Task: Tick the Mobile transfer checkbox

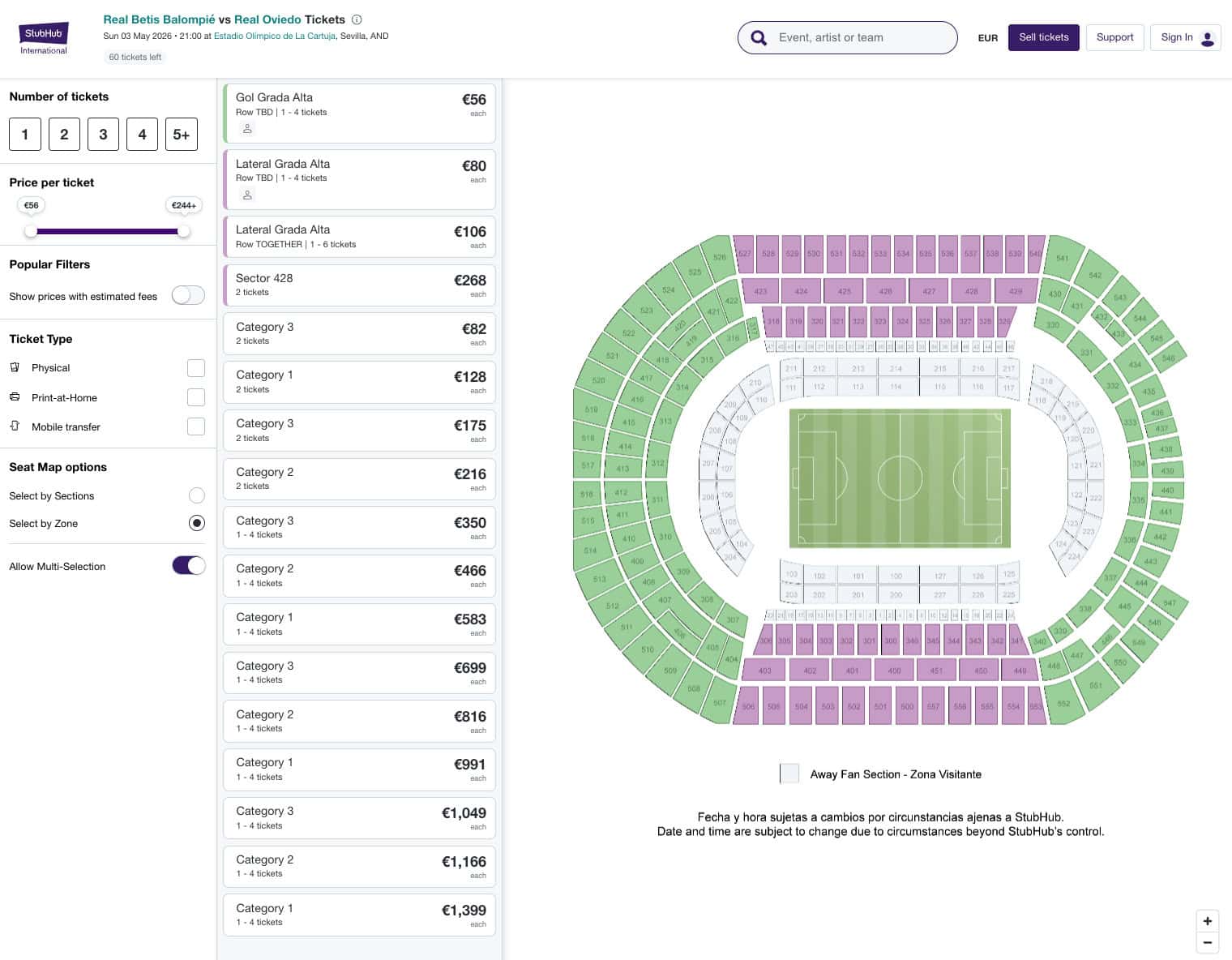Action: pos(196,426)
